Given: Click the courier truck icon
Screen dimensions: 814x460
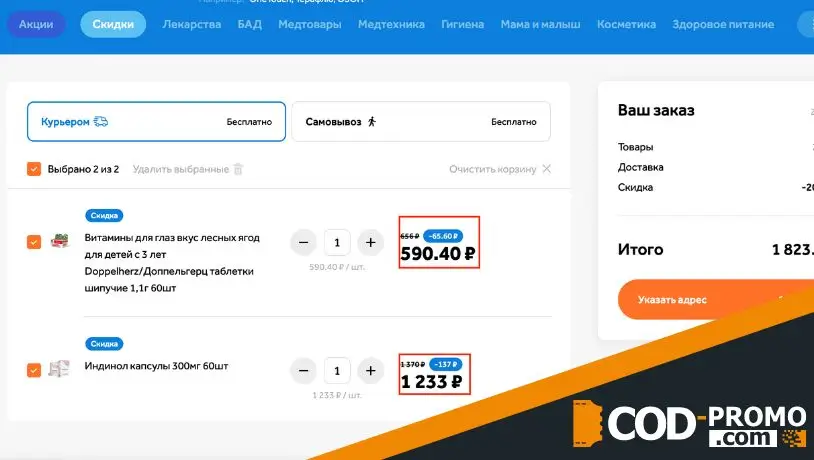Looking at the screenshot, I should [x=101, y=121].
